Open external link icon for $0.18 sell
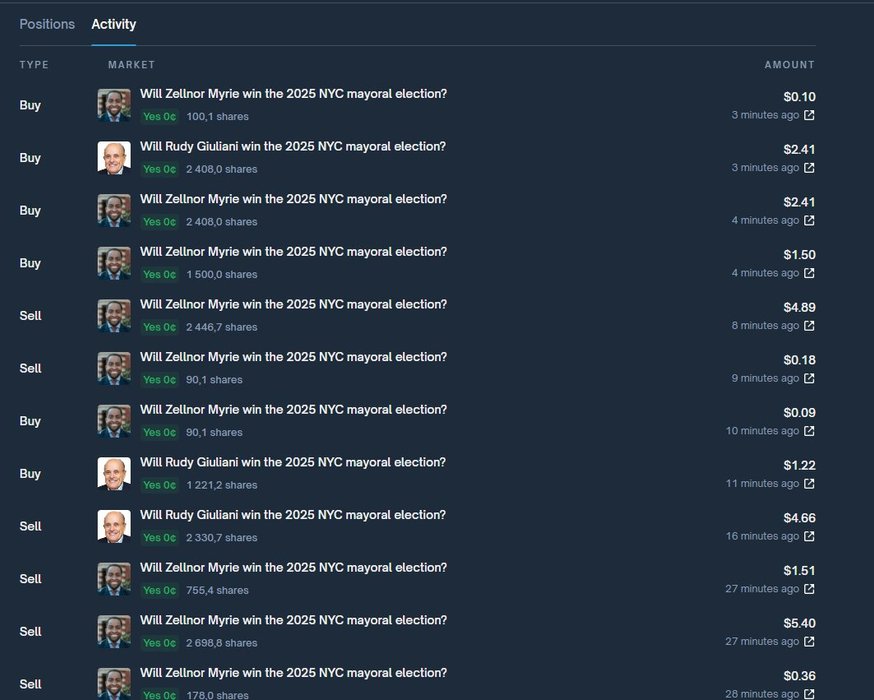The height and width of the screenshot is (700, 874). tap(809, 378)
